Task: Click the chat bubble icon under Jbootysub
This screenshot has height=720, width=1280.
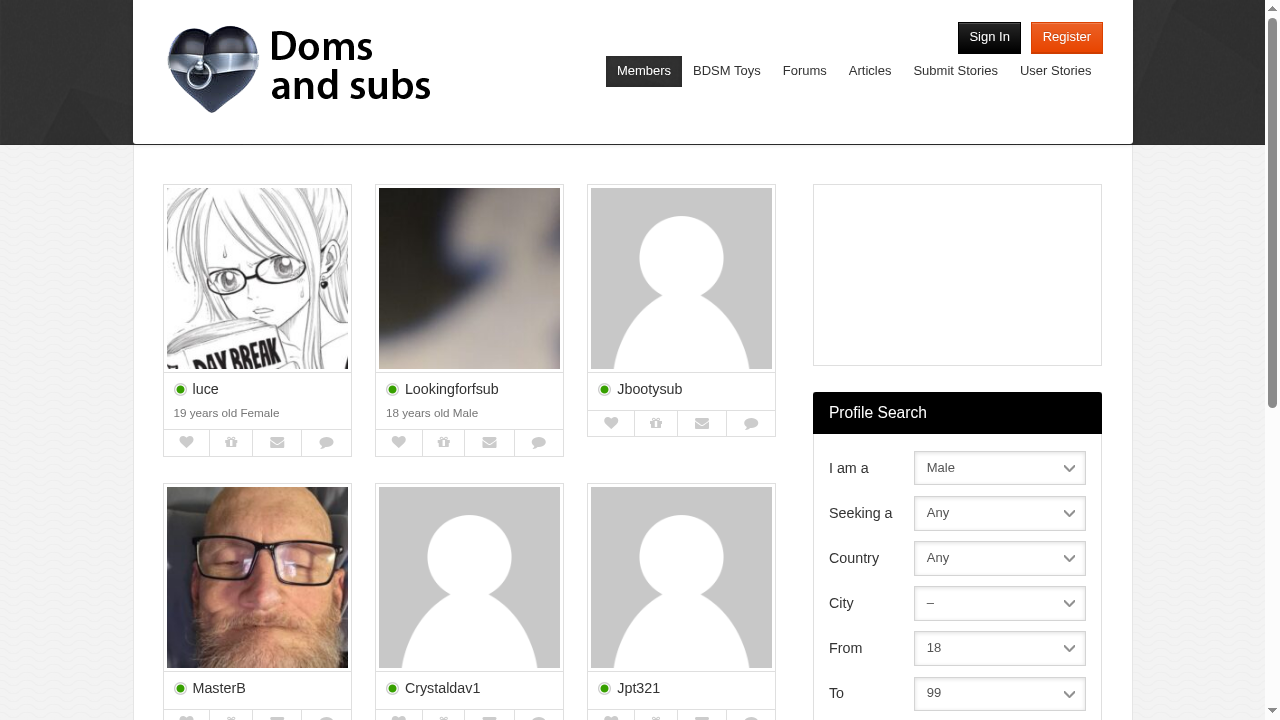Action: click(751, 423)
